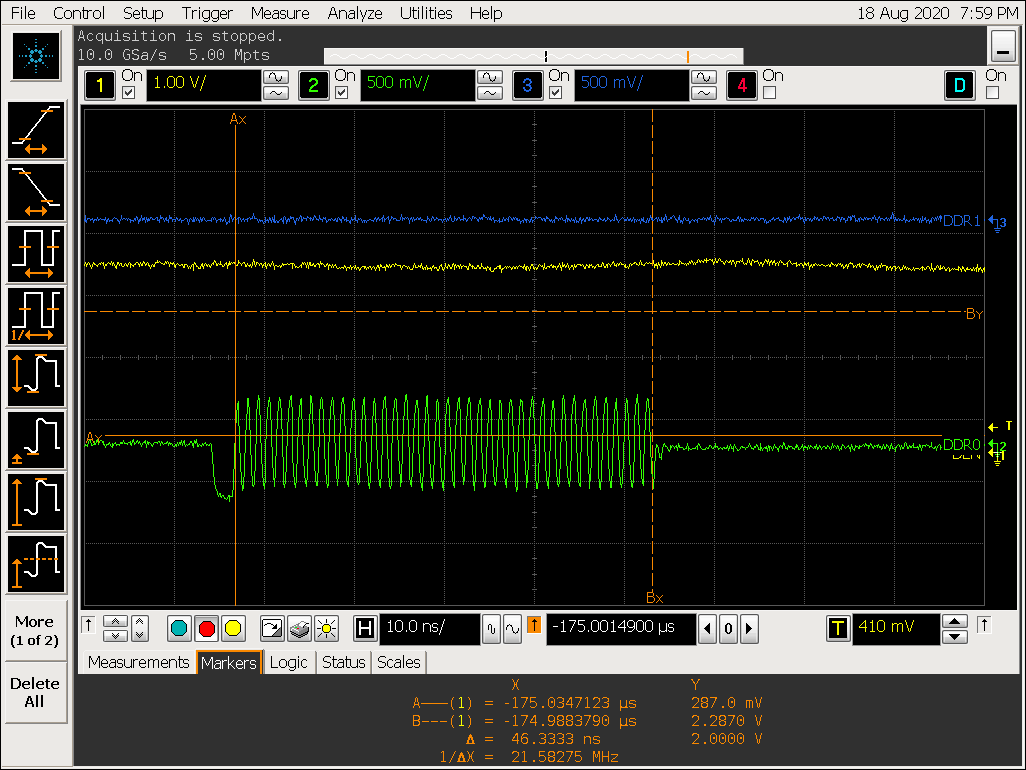This screenshot has height=770, width=1026.
Task: Click the timebase field 10.0 ns/
Action: tap(430, 629)
